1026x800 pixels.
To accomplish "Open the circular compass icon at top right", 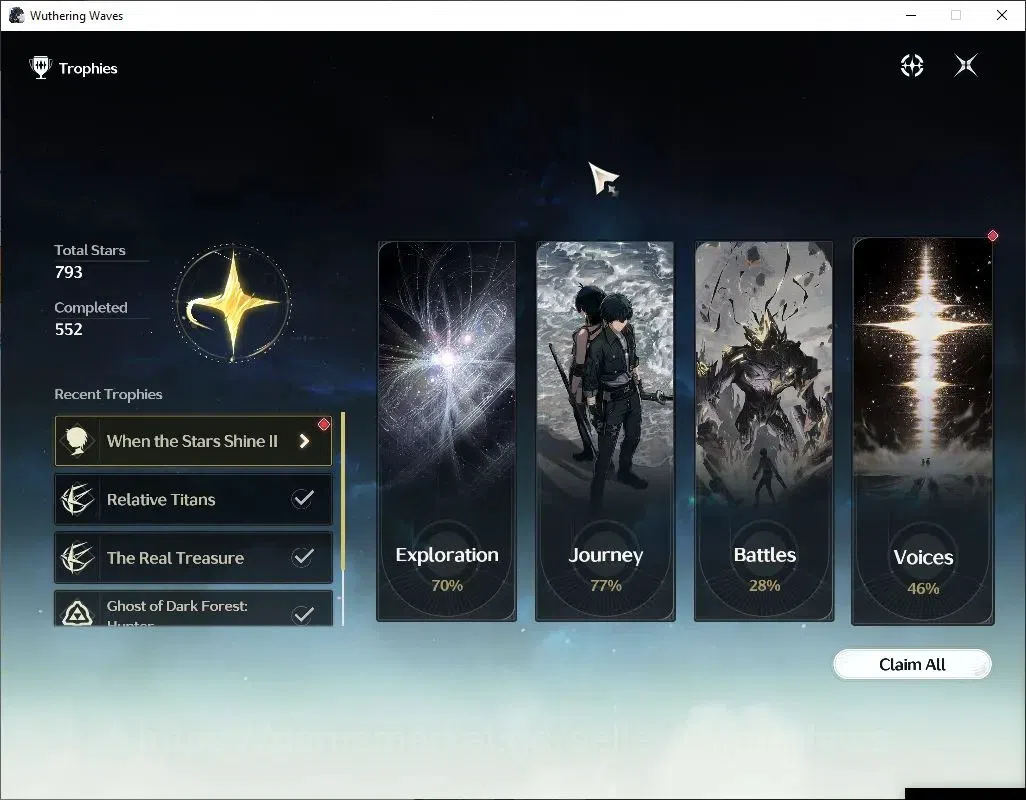I will point(911,65).
